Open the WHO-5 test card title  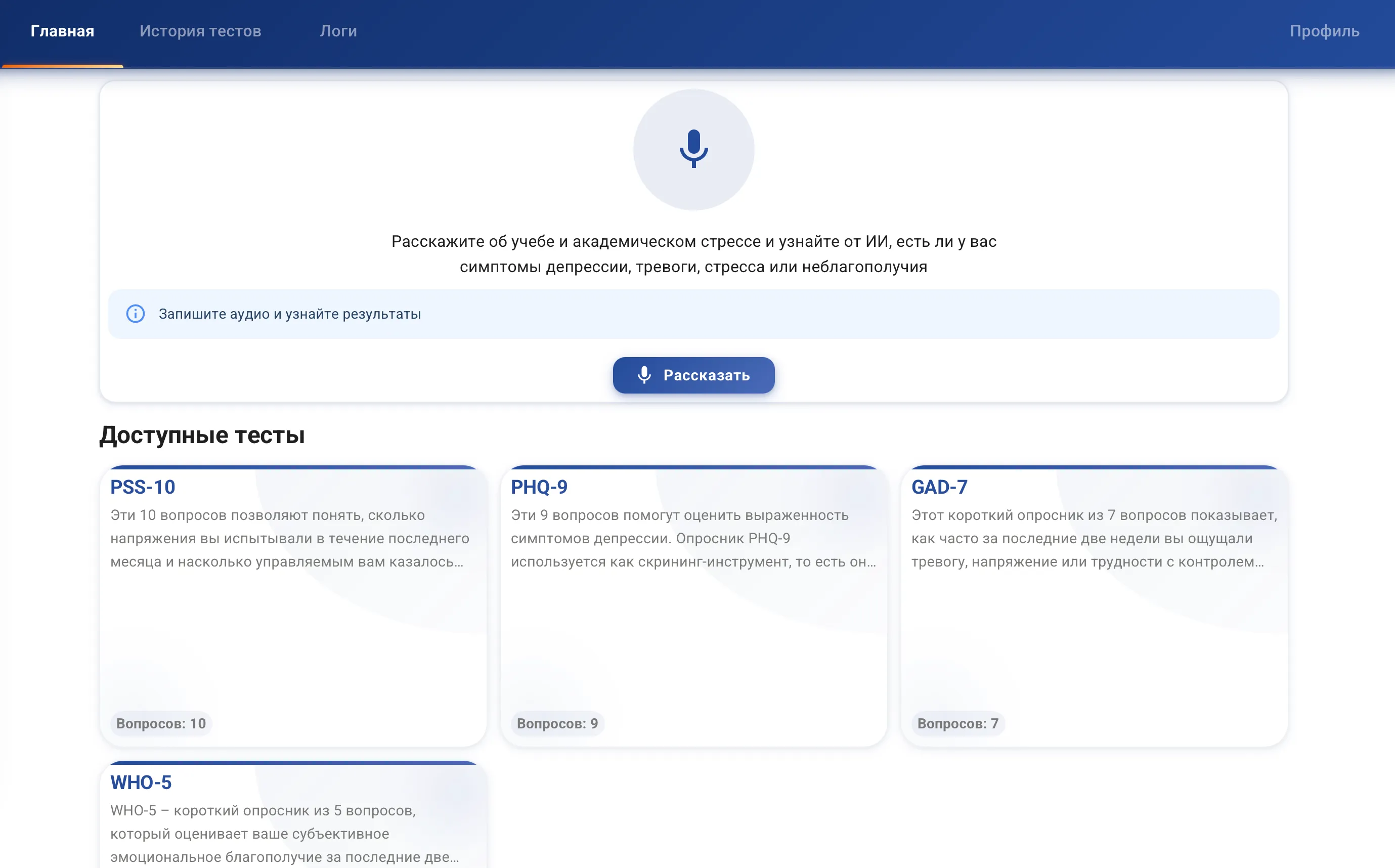coord(141,783)
